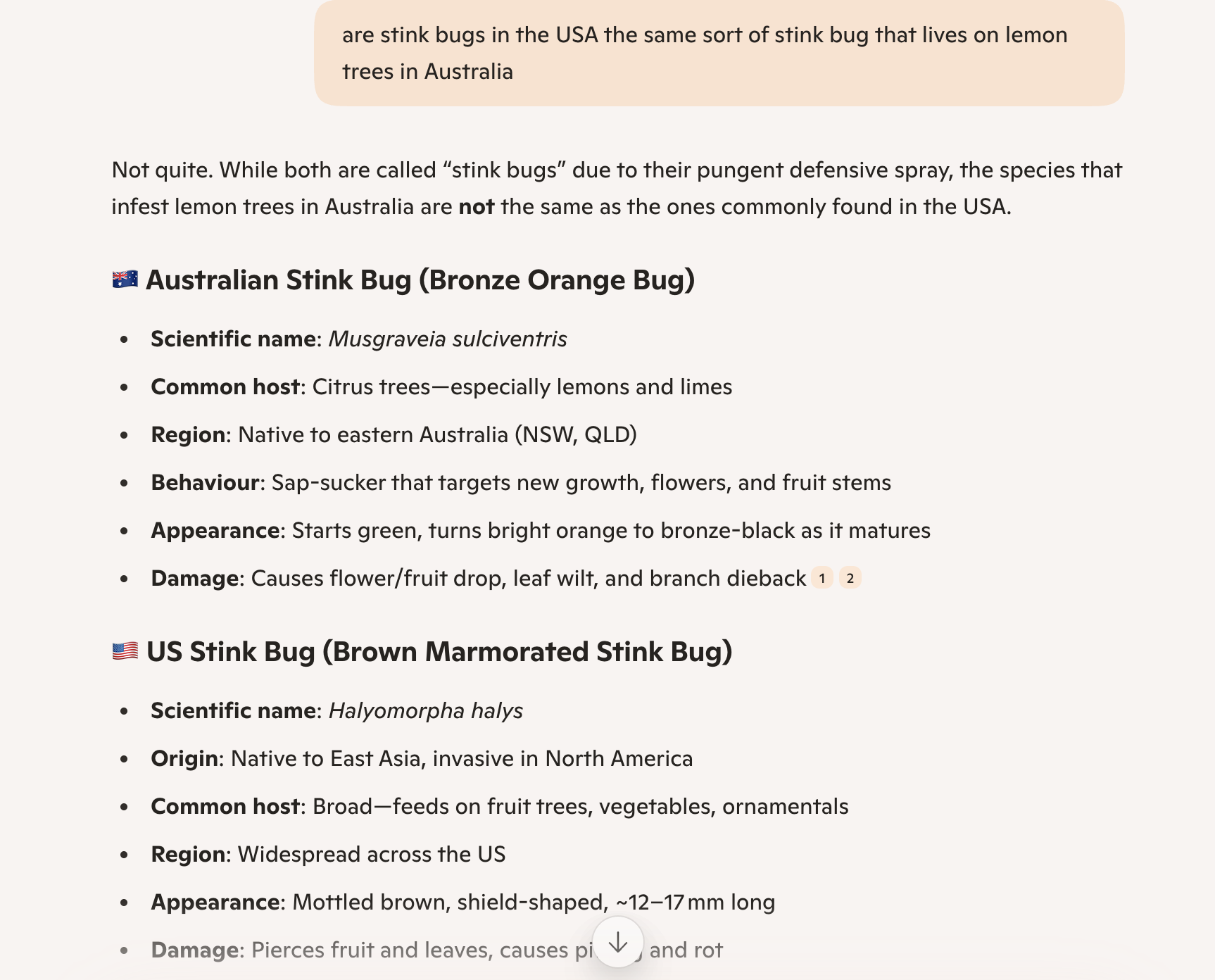Click the 'Citrus trees—especially lemons and limes' text
Viewport: 1215px width, 980px height.
[x=522, y=387]
